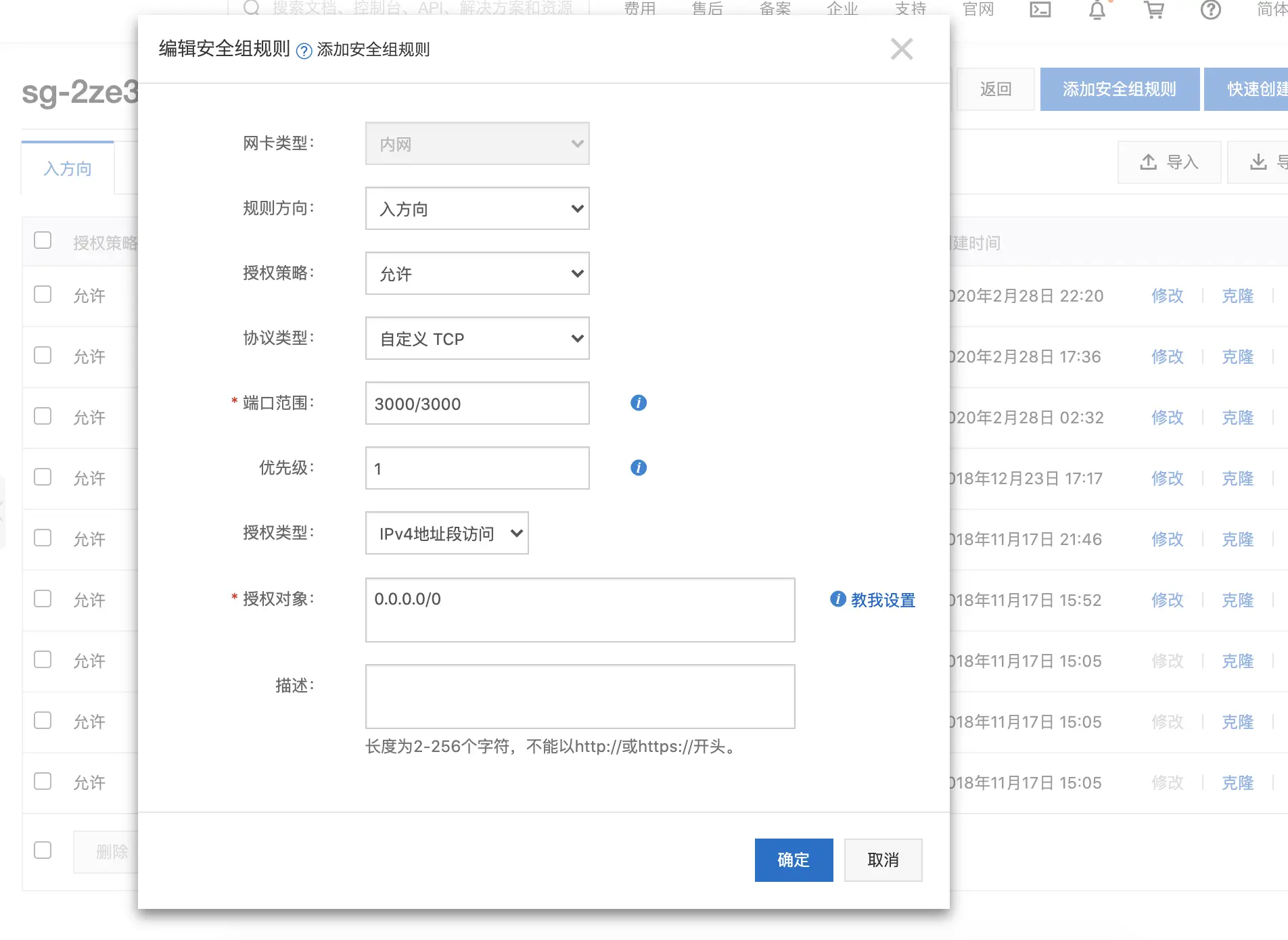Expand the 授权类型 dropdown showing IPv4地址段访问
1288x940 pixels.
(x=447, y=533)
